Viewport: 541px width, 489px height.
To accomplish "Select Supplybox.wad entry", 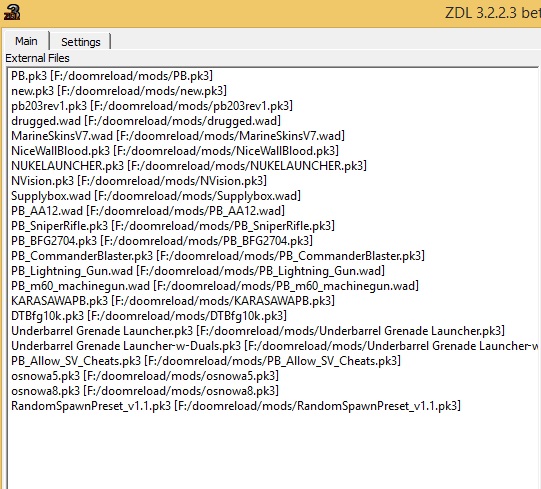I will point(156,196).
